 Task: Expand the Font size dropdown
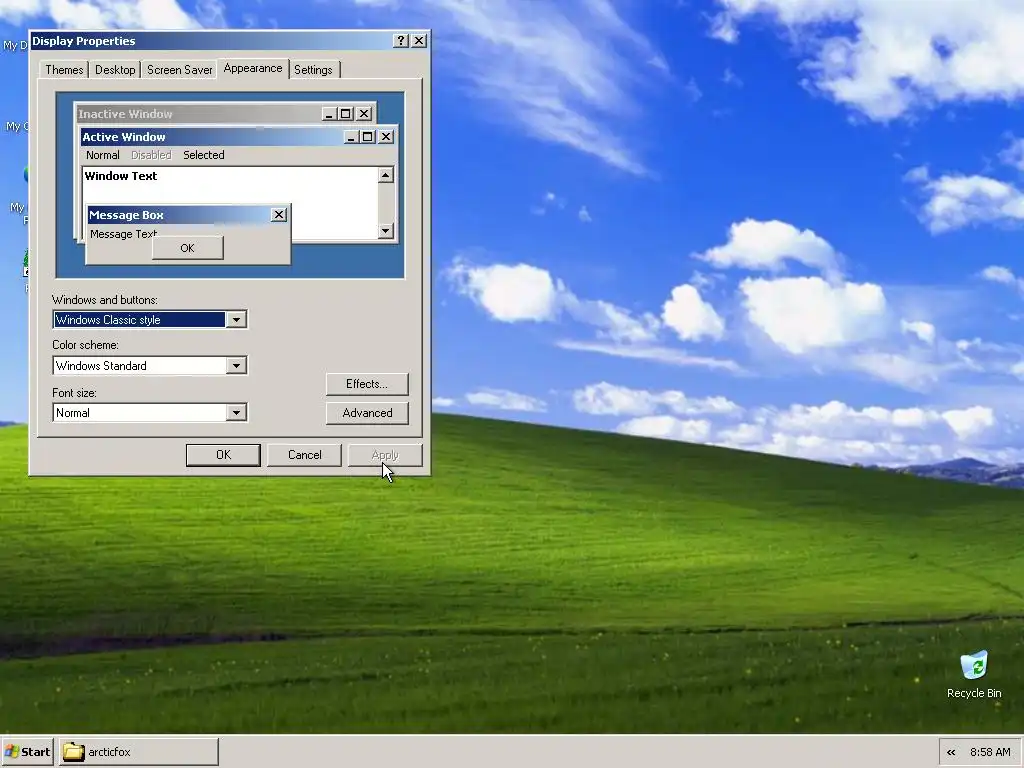(236, 413)
